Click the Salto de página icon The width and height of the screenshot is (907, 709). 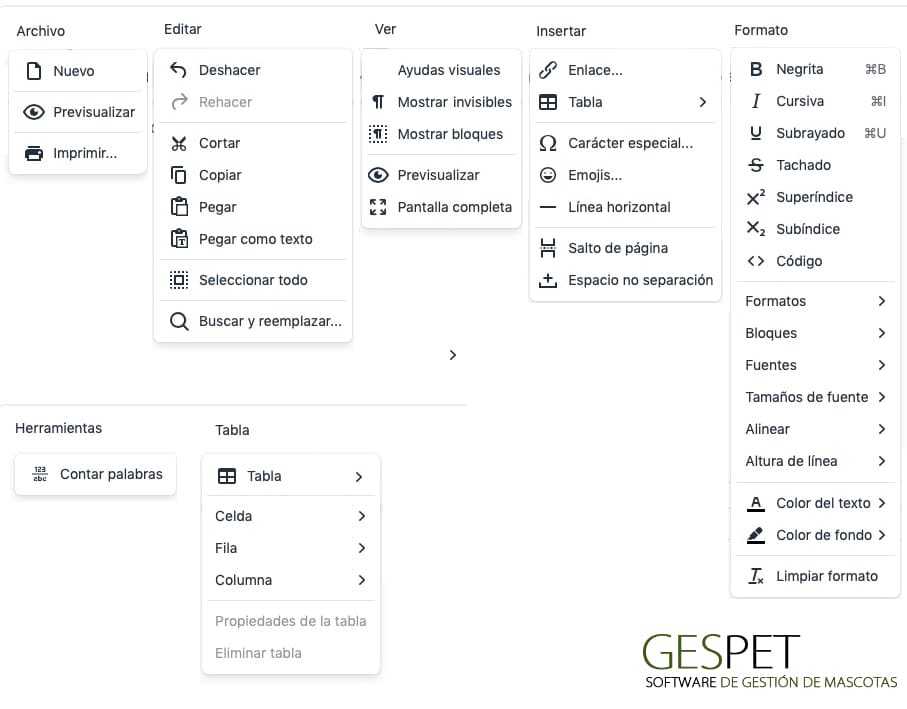(548, 248)
